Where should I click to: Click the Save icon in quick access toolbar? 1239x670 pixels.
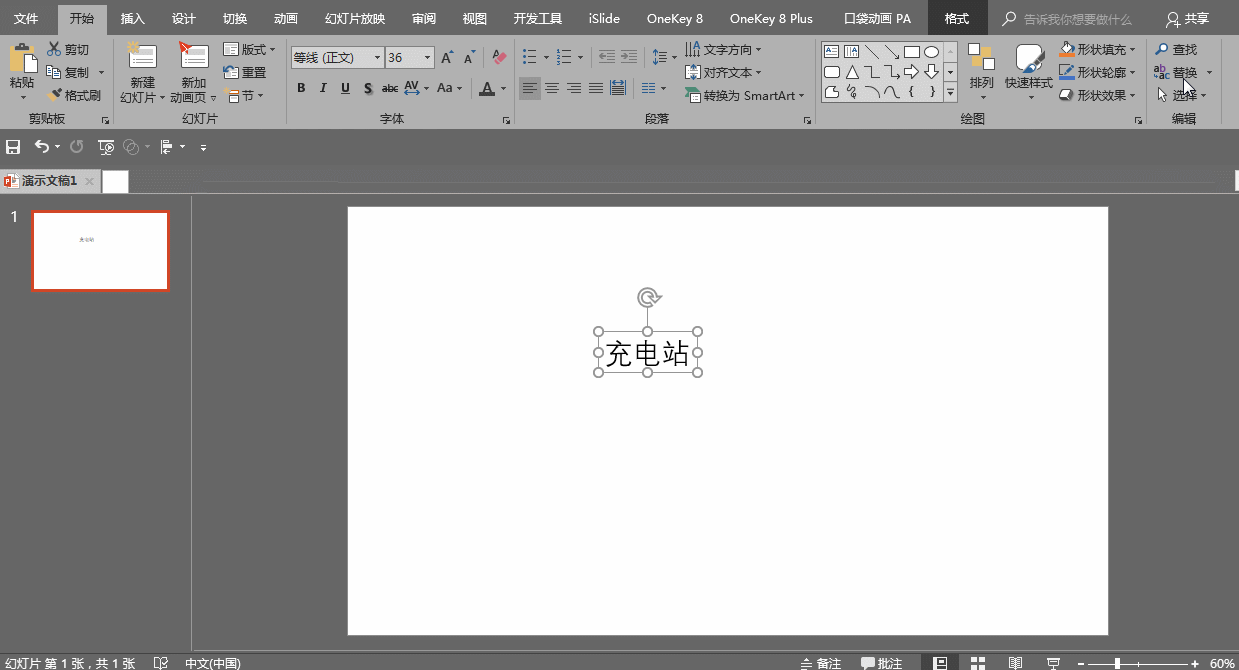pos(13,147)
